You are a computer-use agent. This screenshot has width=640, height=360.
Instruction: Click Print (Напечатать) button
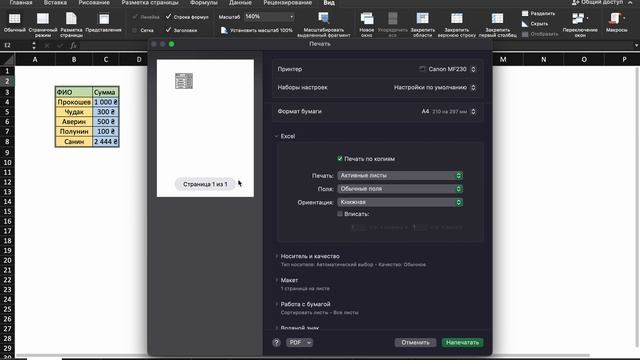tap(462, 342)
